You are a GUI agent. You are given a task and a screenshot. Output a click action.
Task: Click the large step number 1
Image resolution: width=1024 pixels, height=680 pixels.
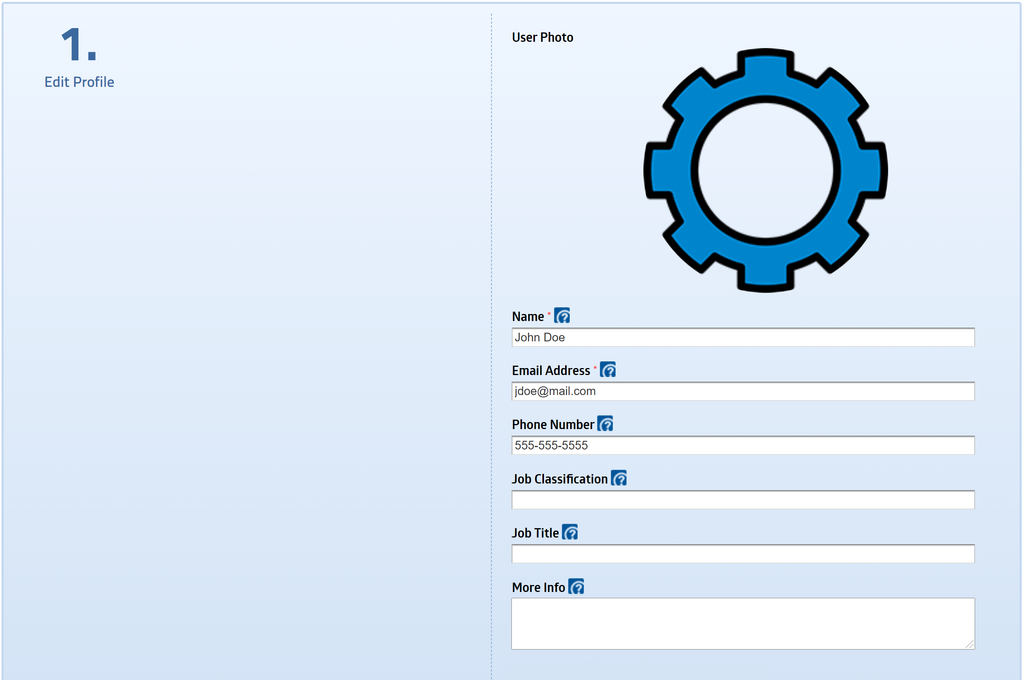(78, 46)
